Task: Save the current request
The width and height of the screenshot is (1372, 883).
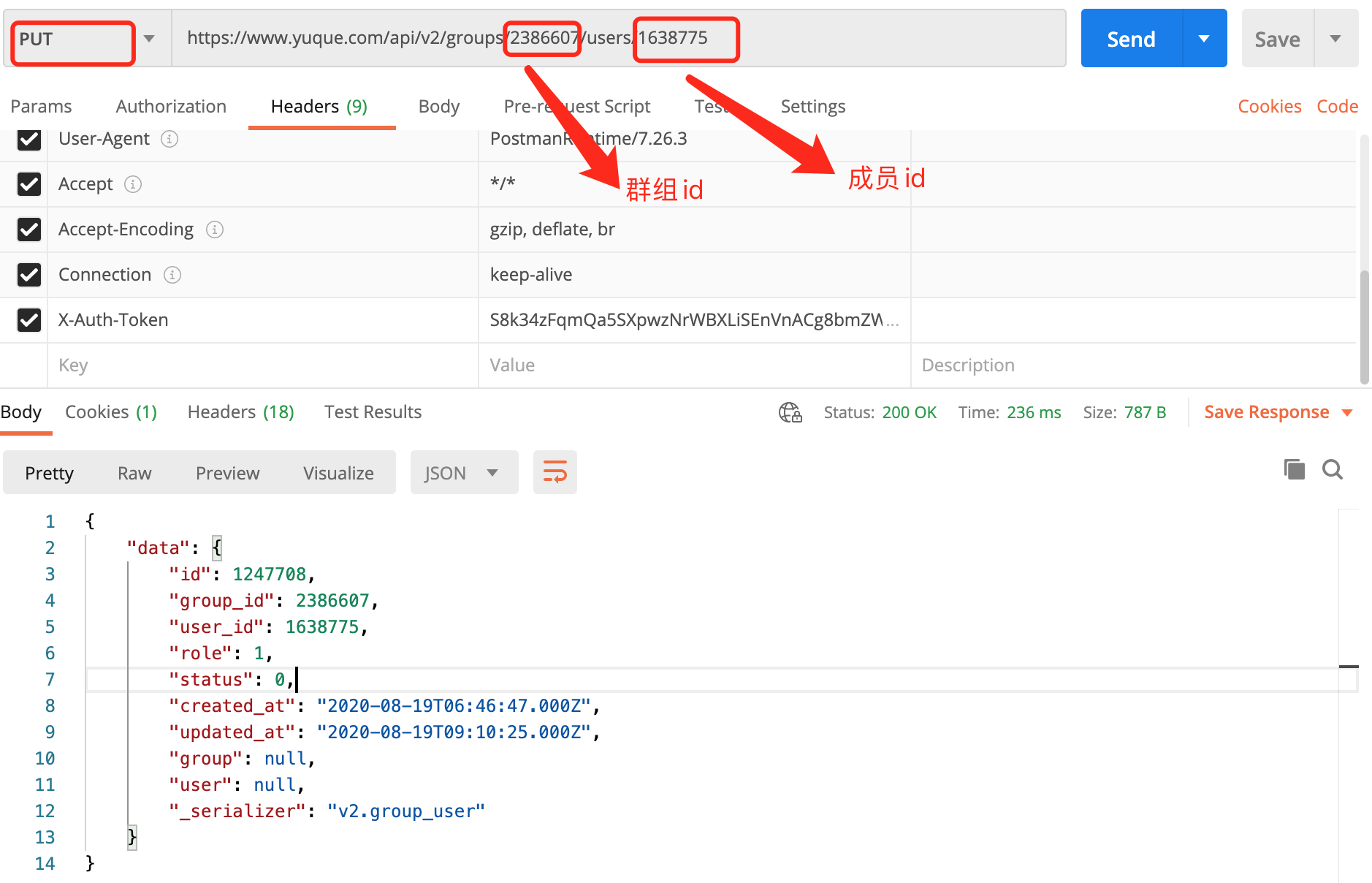Action: click(x=1277, y=39)
